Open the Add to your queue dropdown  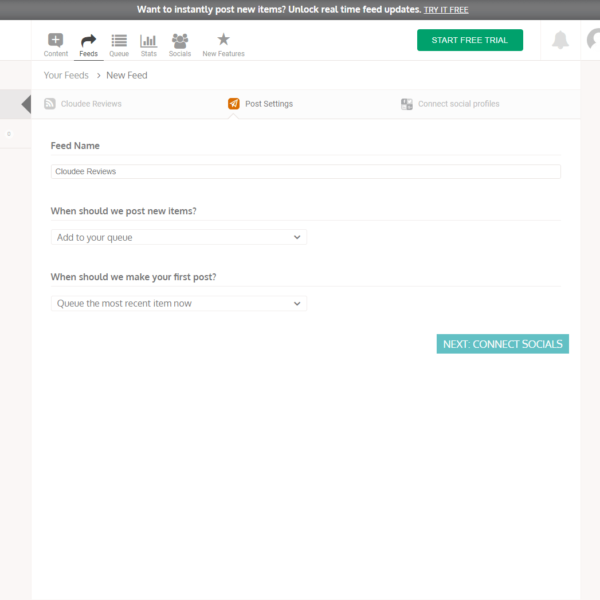[179, 237]
